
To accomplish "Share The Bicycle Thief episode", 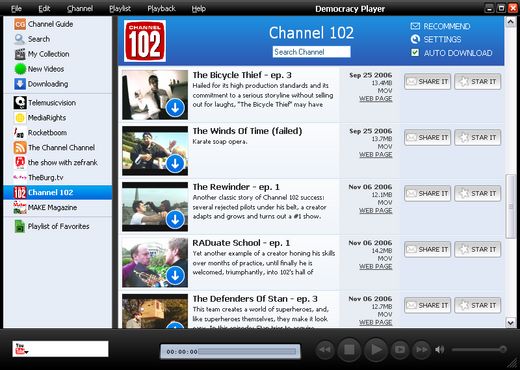I will pos(427,82).
